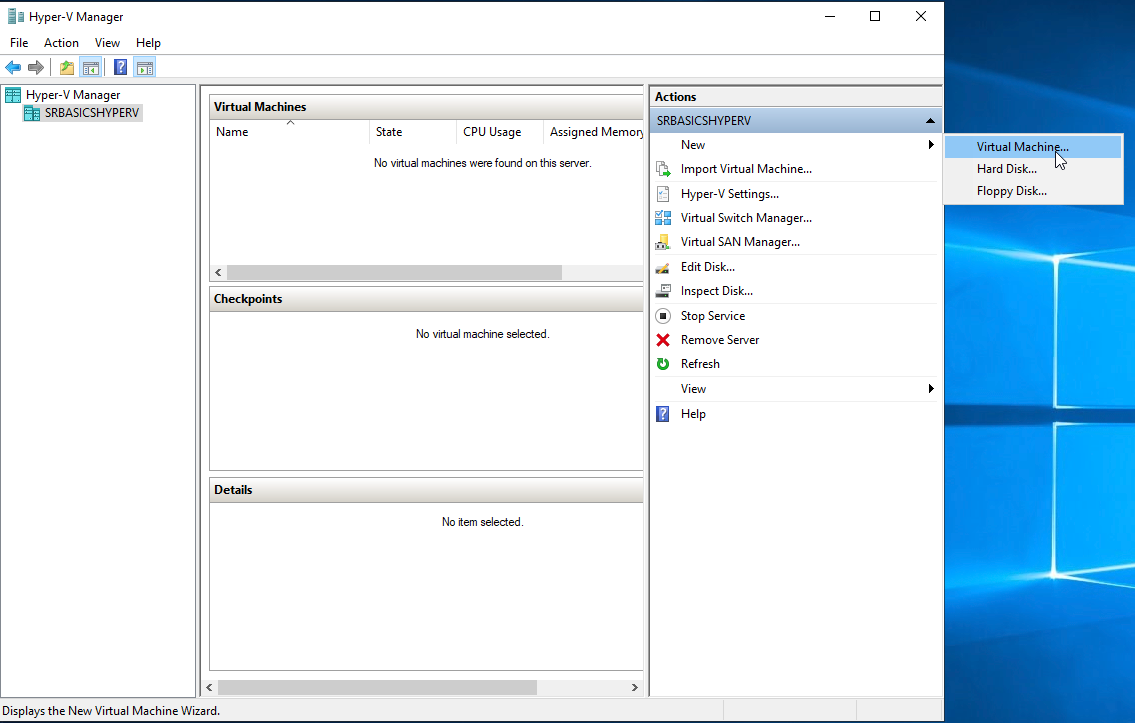1135x723 pixels.
Task: Select Hard Disk... from New submenu
Action: coord(1033,169)
